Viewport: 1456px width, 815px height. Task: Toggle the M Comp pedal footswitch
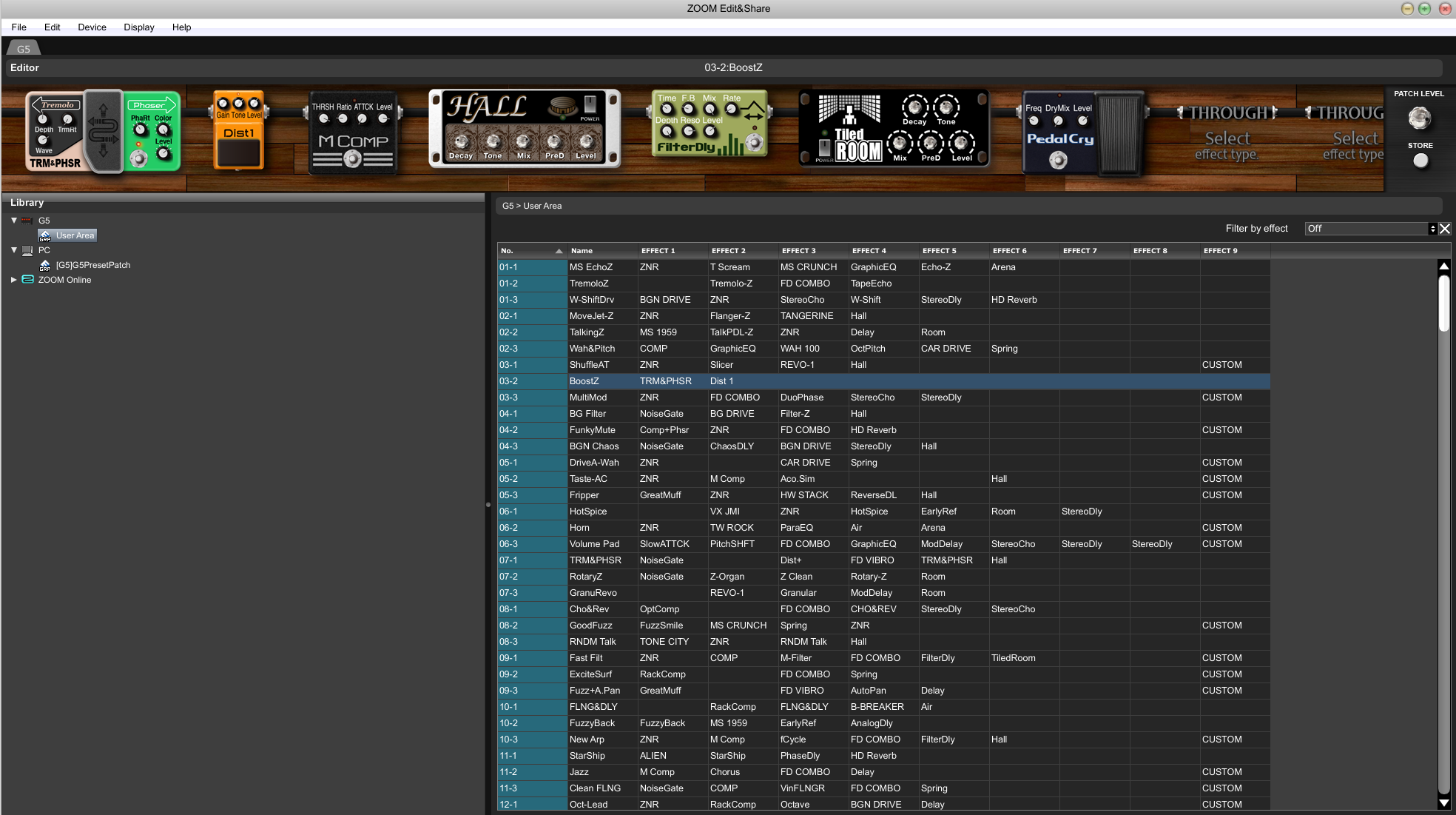click(353, 158)
